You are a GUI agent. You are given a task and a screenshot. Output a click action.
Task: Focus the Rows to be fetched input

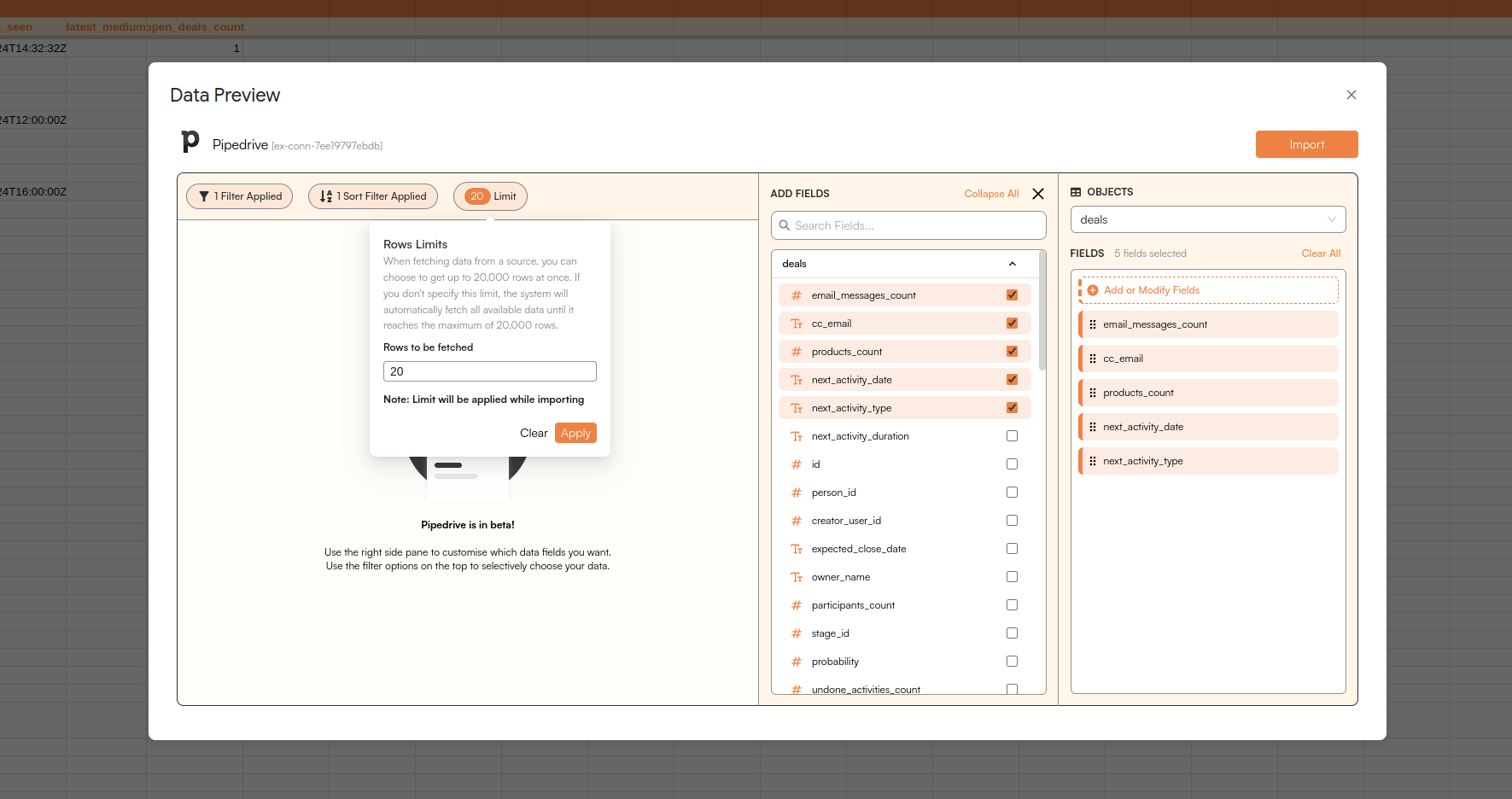490,371
